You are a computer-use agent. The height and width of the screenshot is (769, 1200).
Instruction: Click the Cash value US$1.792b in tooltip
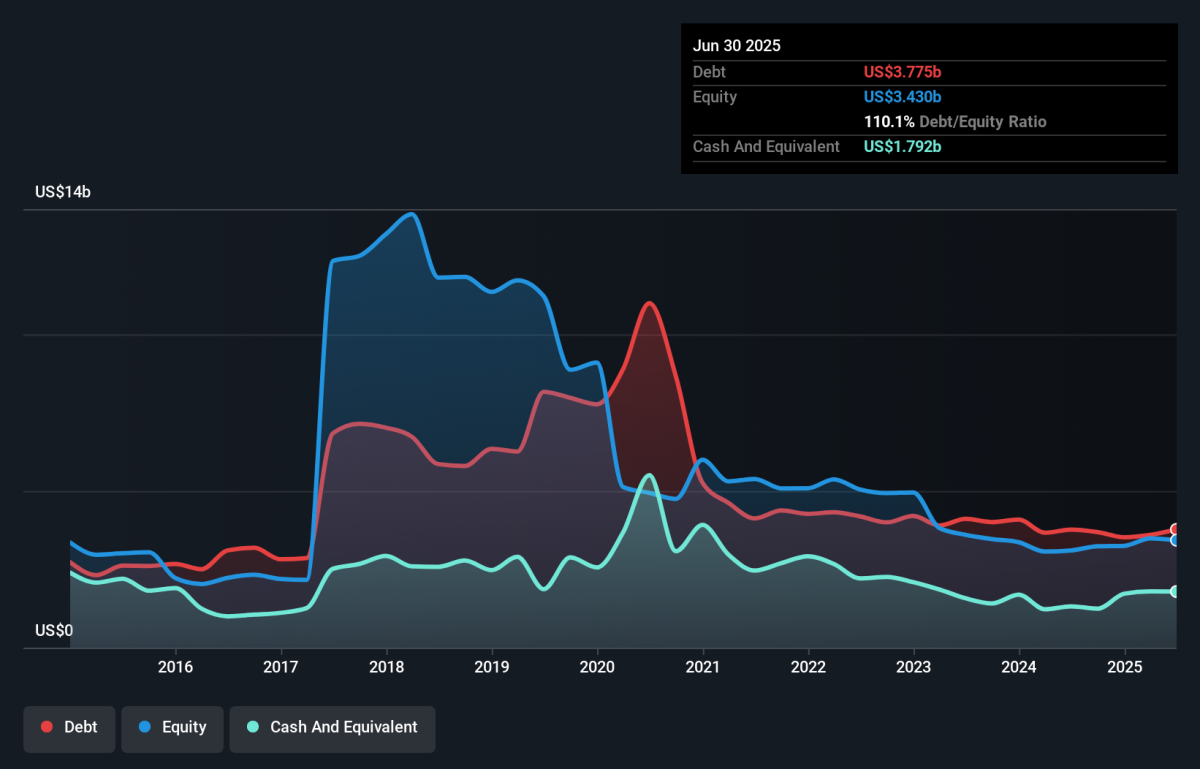pyautogui.click(x=902, y=147)
